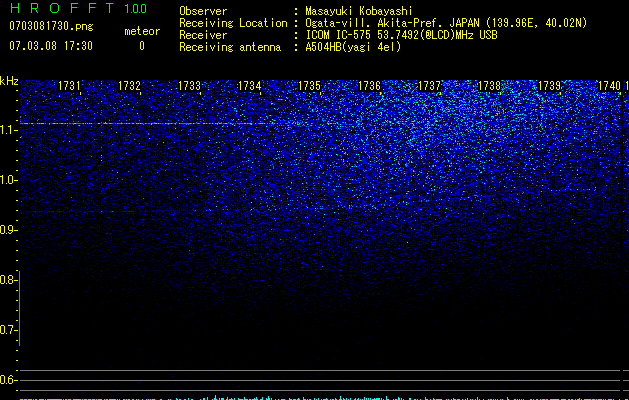
Task: Click the 1733 time marker
Action: 189,86
